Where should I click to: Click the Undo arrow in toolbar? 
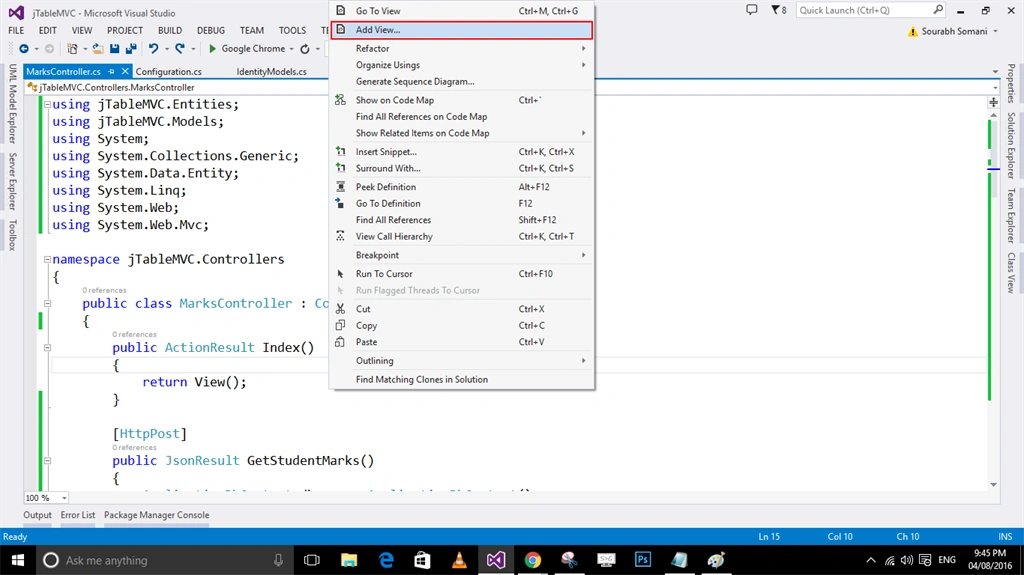click(153, 48)
